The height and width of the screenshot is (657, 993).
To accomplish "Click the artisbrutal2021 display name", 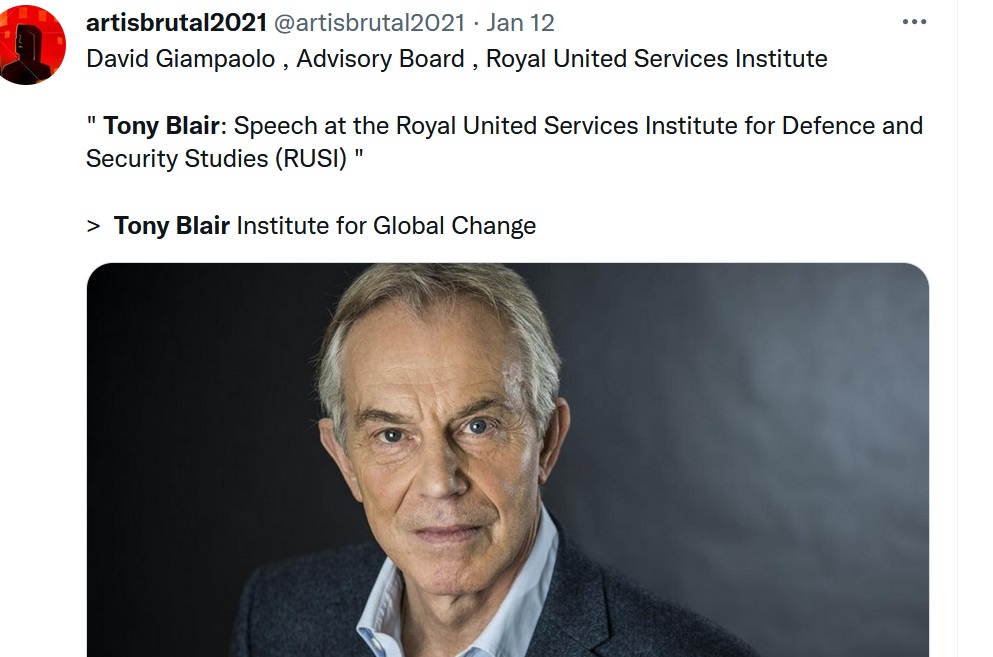I will tap(176, 22).
